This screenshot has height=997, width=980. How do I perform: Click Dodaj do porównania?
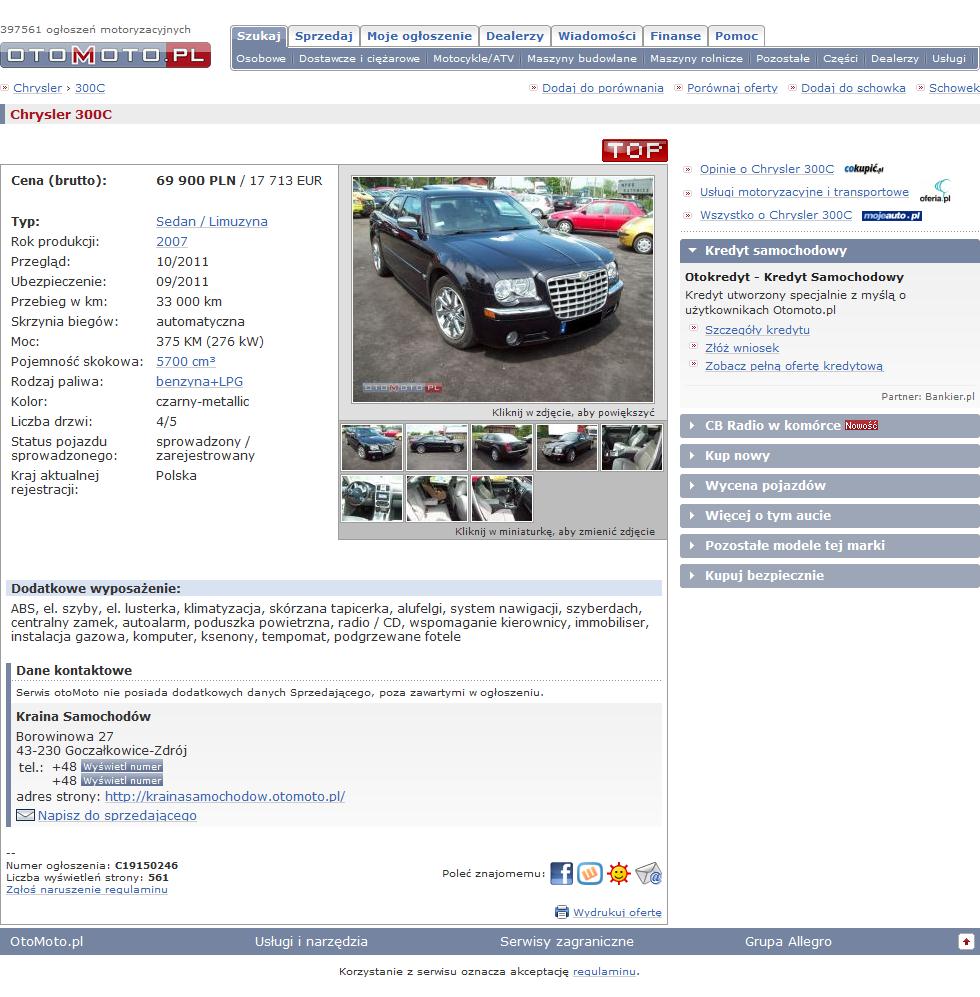[x=602, y=88]
